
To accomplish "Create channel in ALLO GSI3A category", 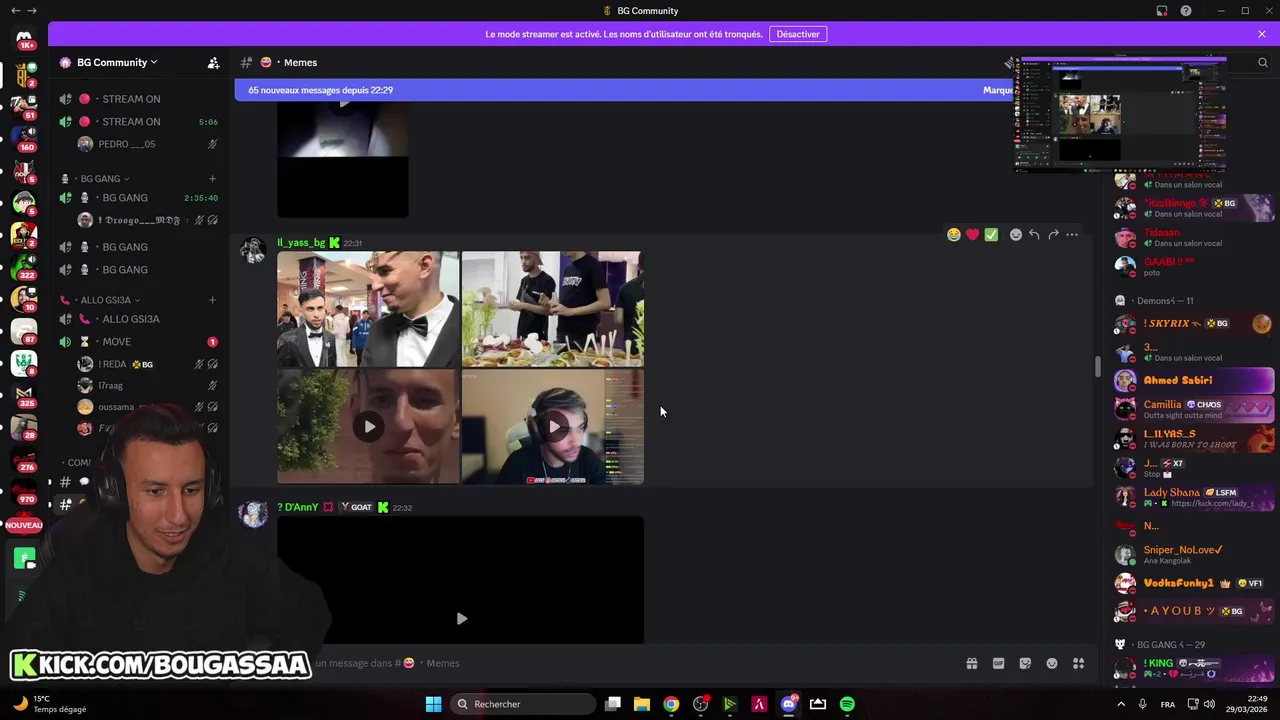I will tap(212, 300).
